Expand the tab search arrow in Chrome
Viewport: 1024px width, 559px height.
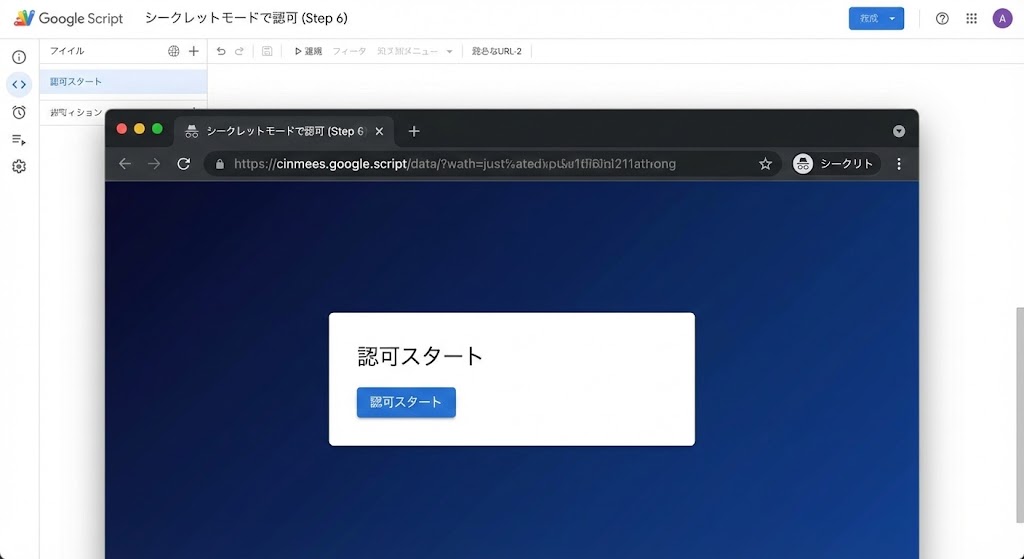[x=899, y=131]
